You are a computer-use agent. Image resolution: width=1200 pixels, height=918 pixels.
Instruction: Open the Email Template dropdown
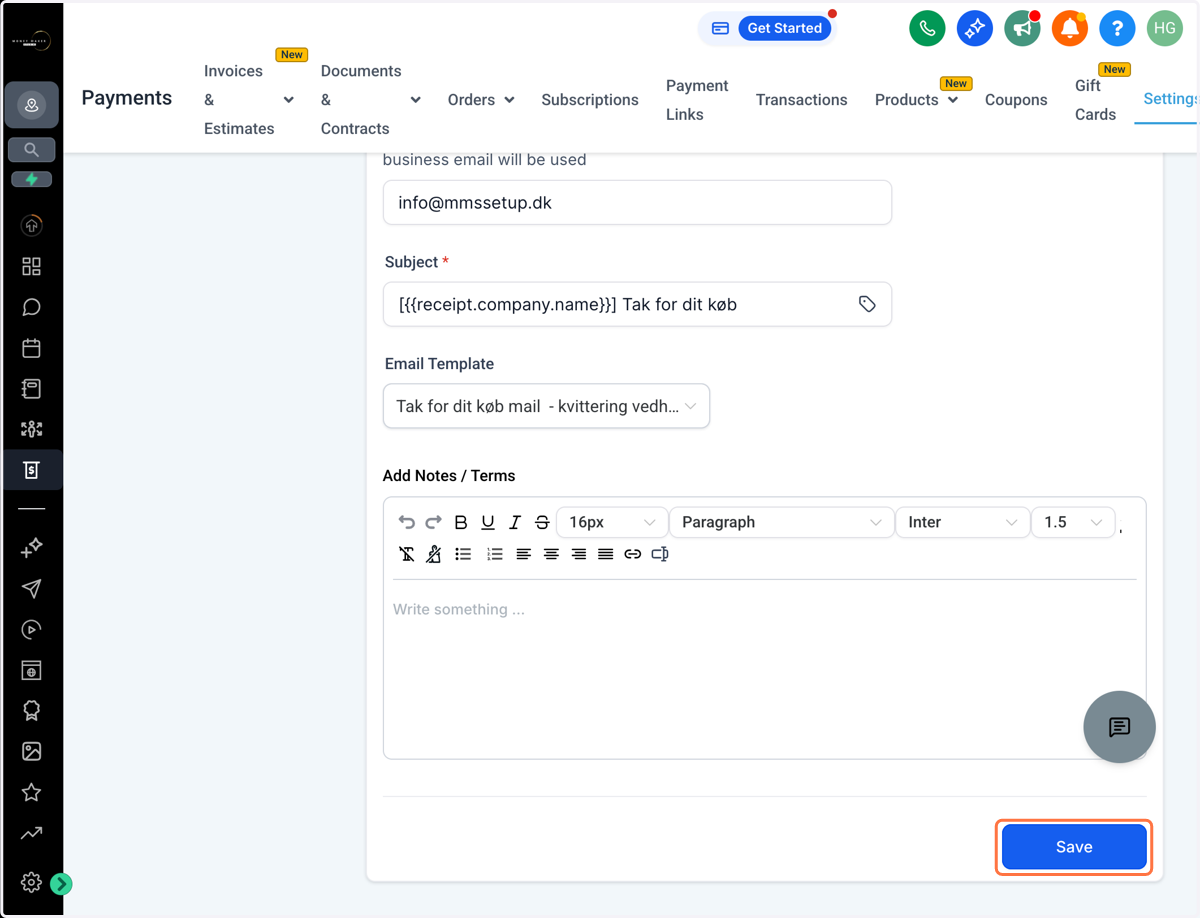[546, 406]
